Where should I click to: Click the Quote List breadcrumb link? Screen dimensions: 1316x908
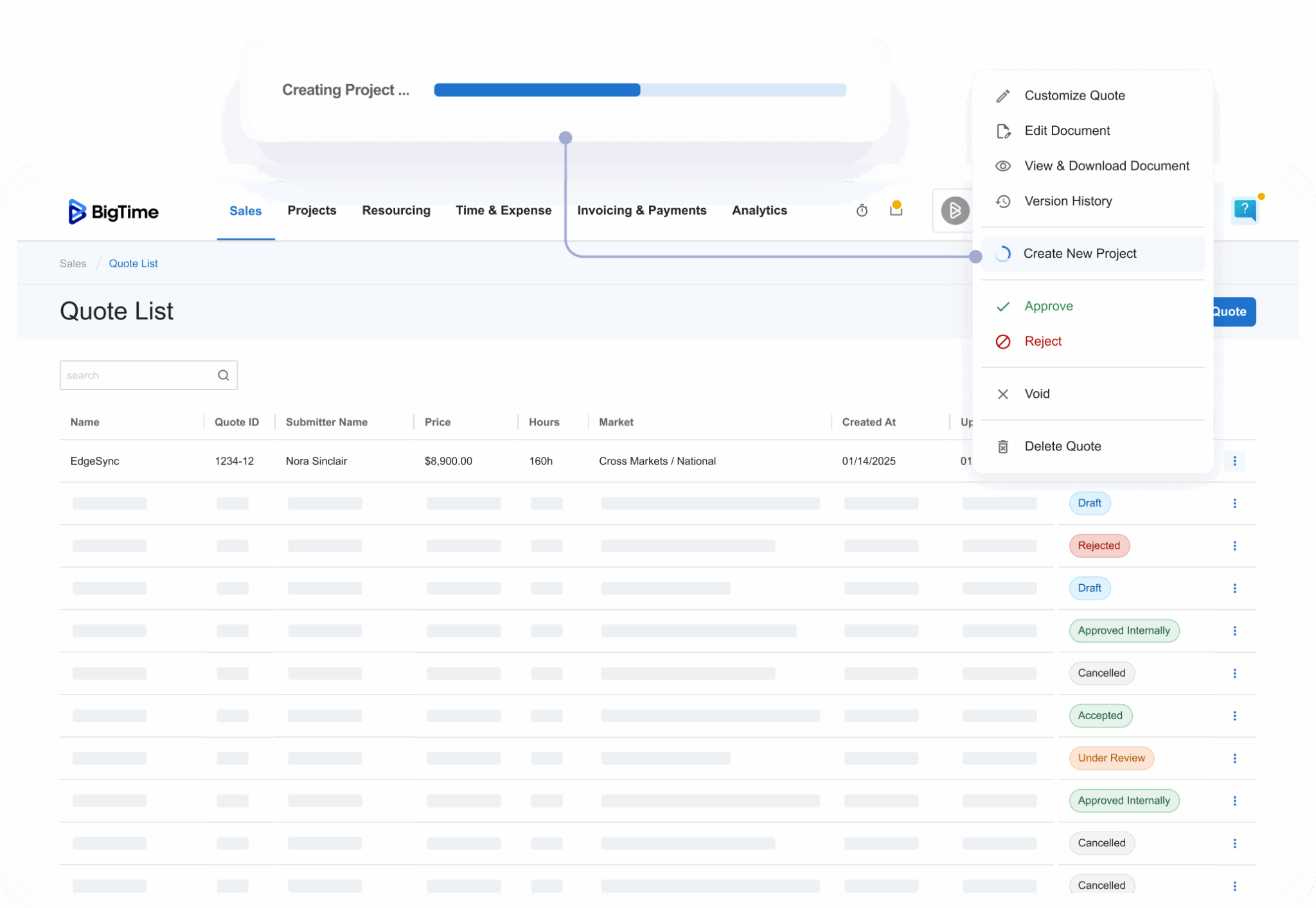point(133,263)
